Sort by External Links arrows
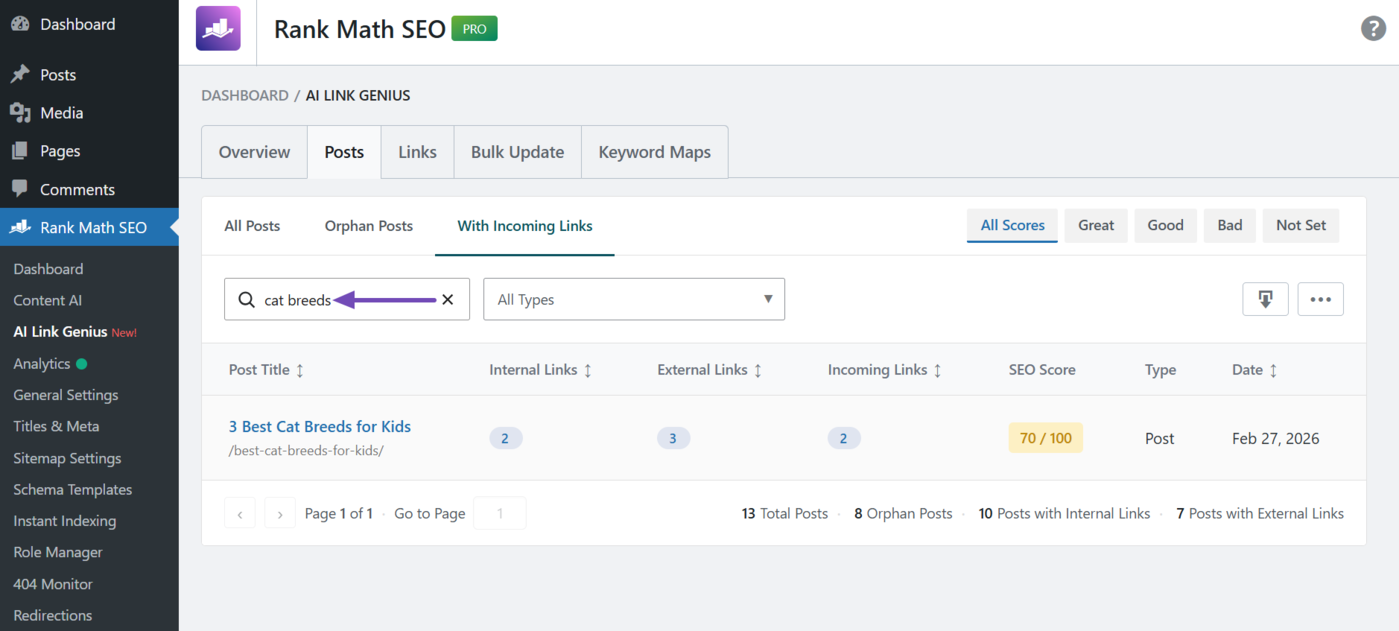The width and height of the screenshot is (1399, 631). 758,370
